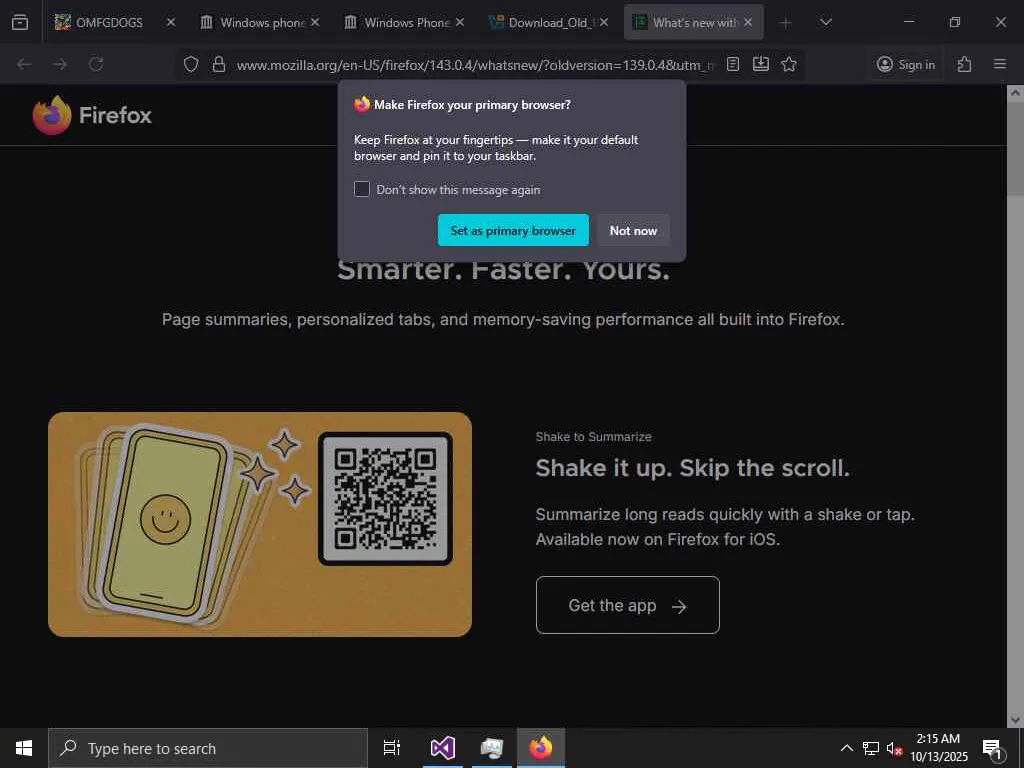
Task: Click 'Type here to search' box
Action: [208, 748]
